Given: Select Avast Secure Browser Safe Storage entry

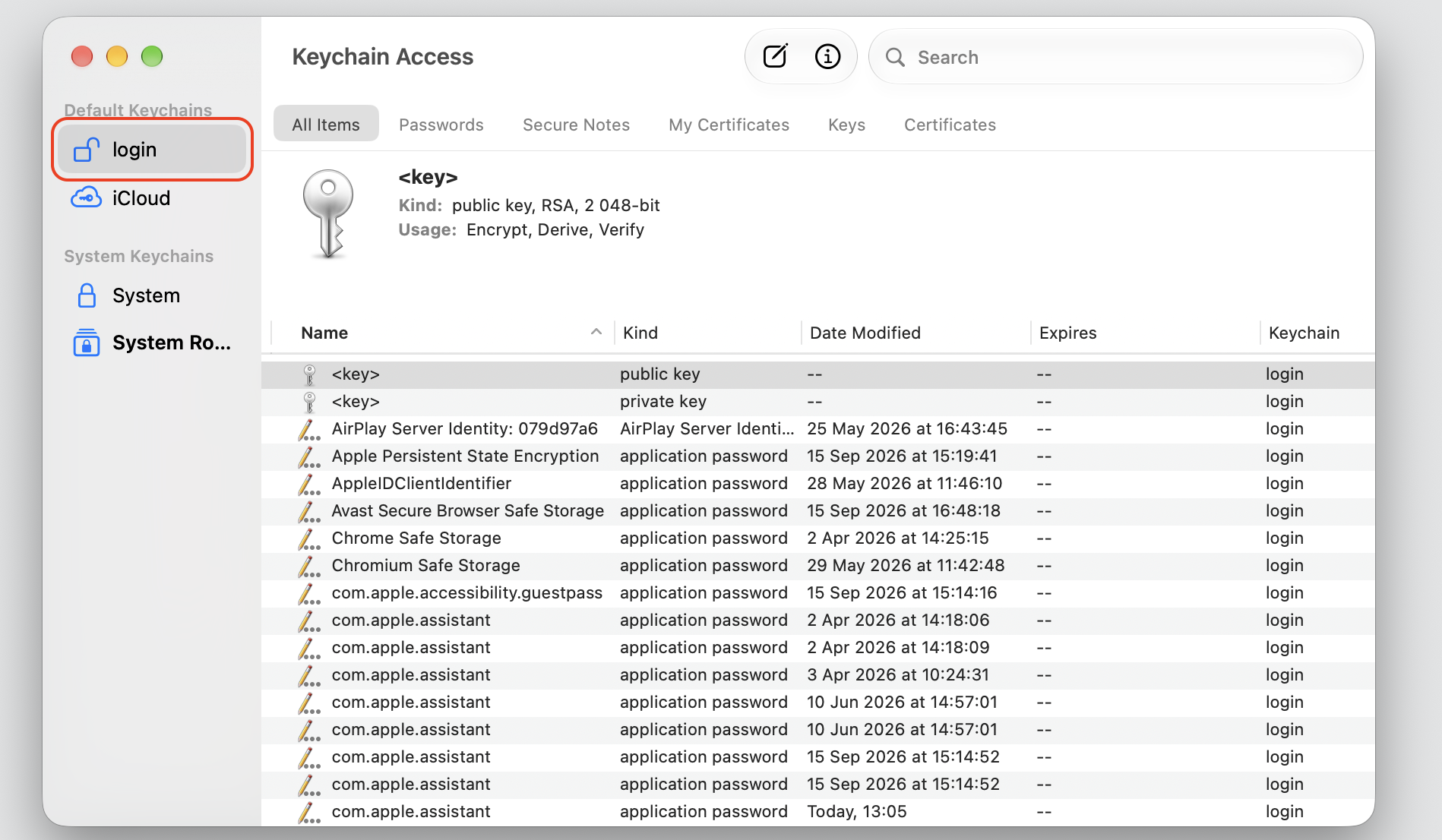Looking at the screenshot, I should tap(818, 511).
